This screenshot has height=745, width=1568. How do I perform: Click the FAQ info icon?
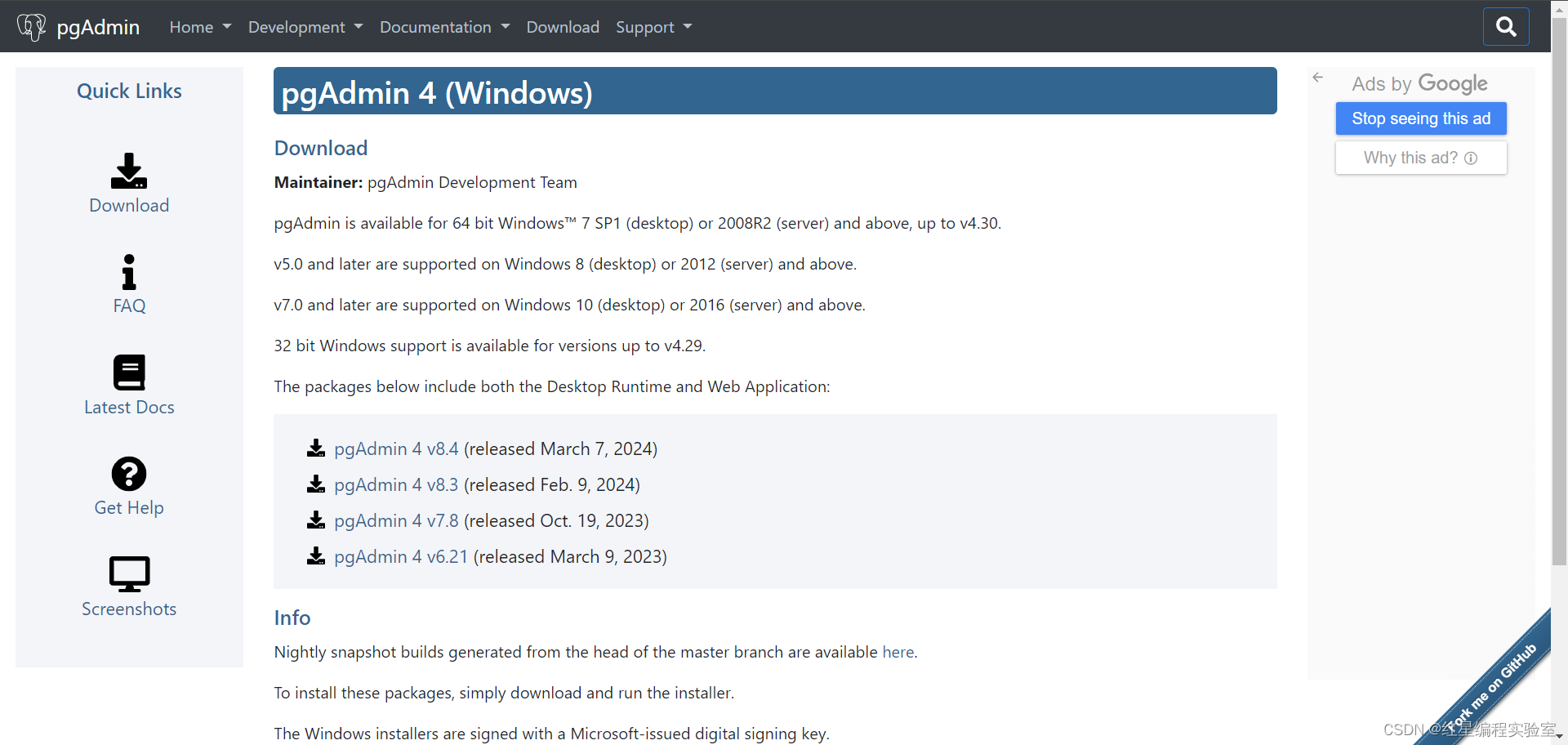point(129,272)
